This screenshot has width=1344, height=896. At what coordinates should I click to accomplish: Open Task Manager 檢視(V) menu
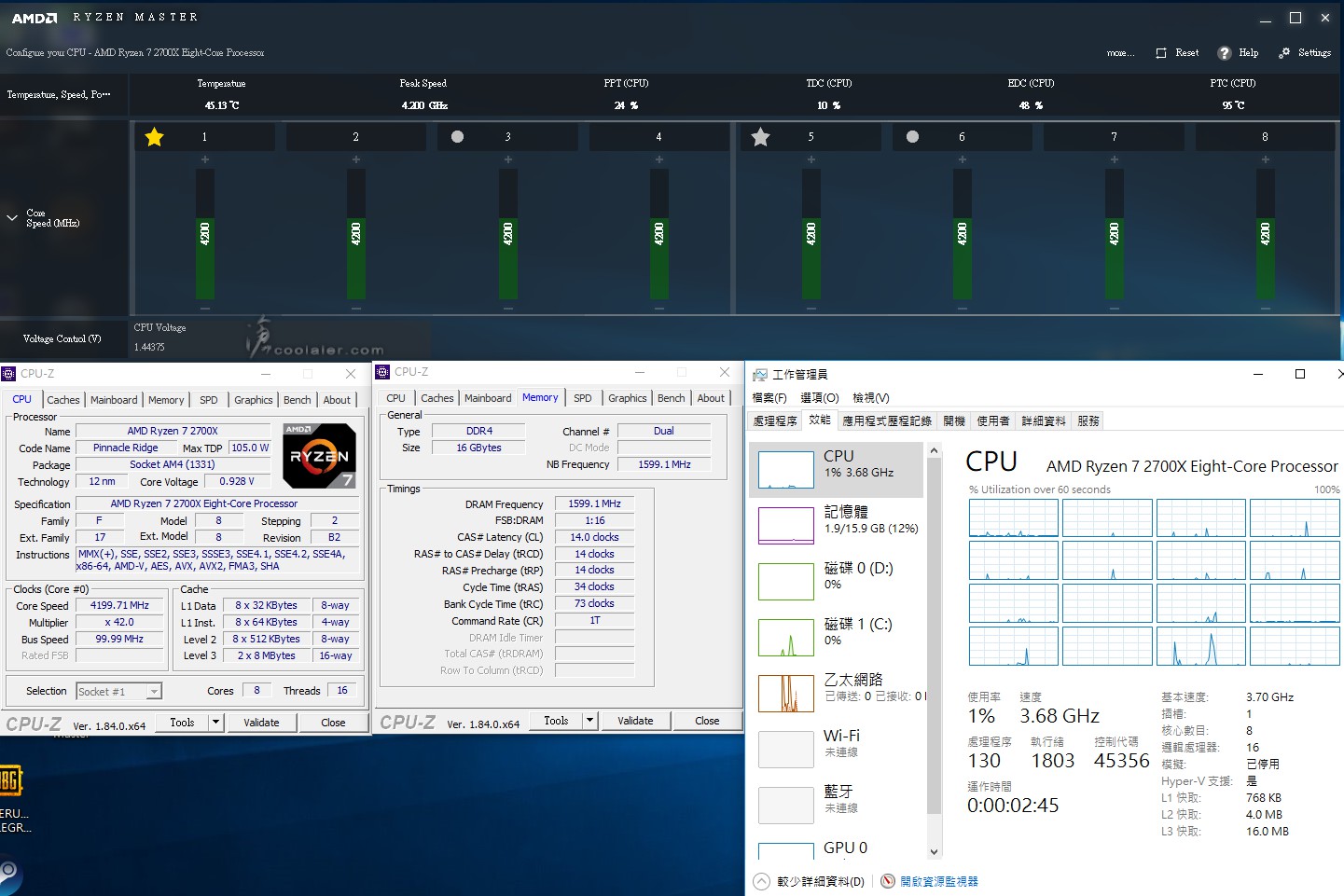tap(871, 398)
